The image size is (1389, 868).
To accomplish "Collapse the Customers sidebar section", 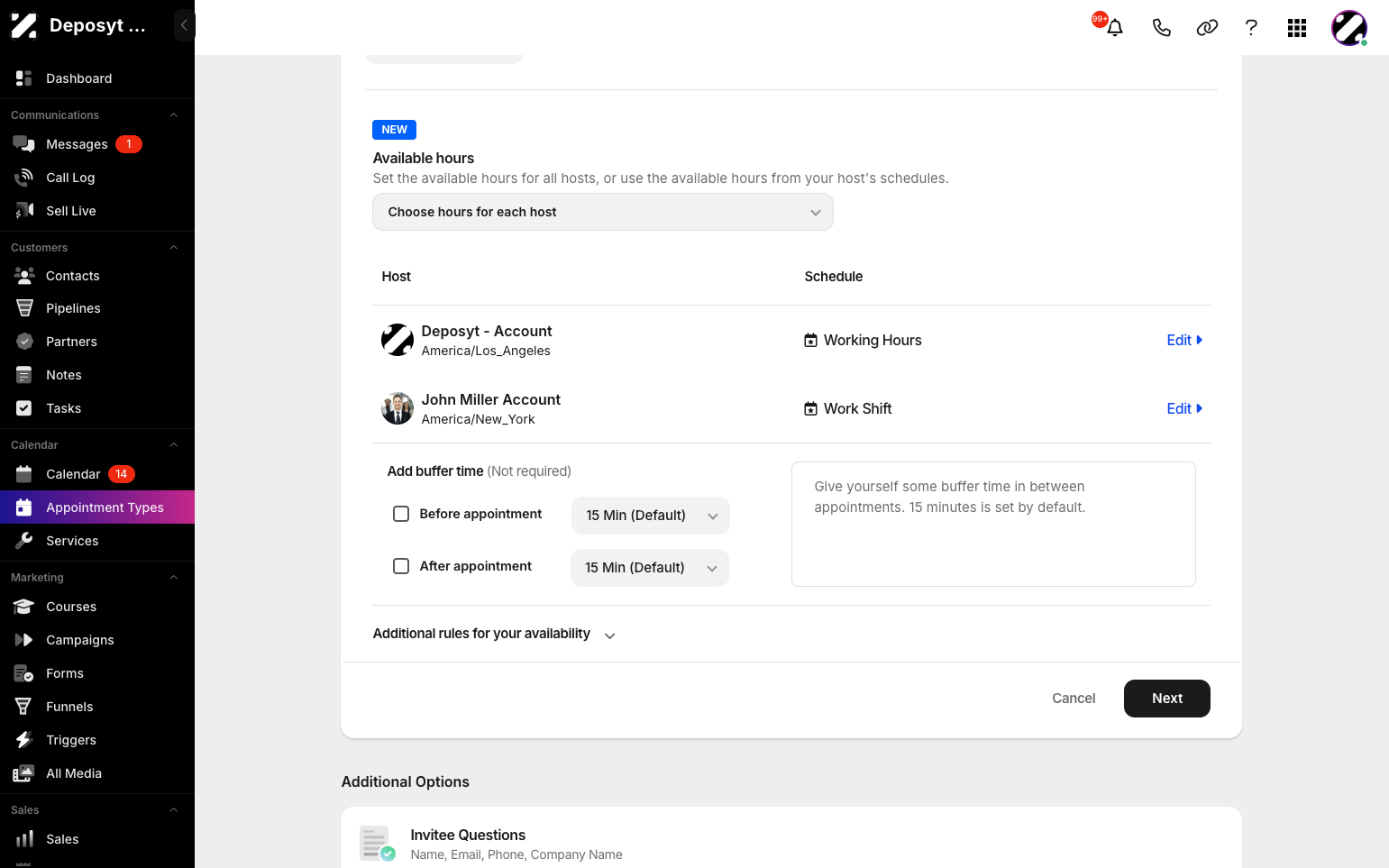I will pyautogui.click(x=174, y=248).
